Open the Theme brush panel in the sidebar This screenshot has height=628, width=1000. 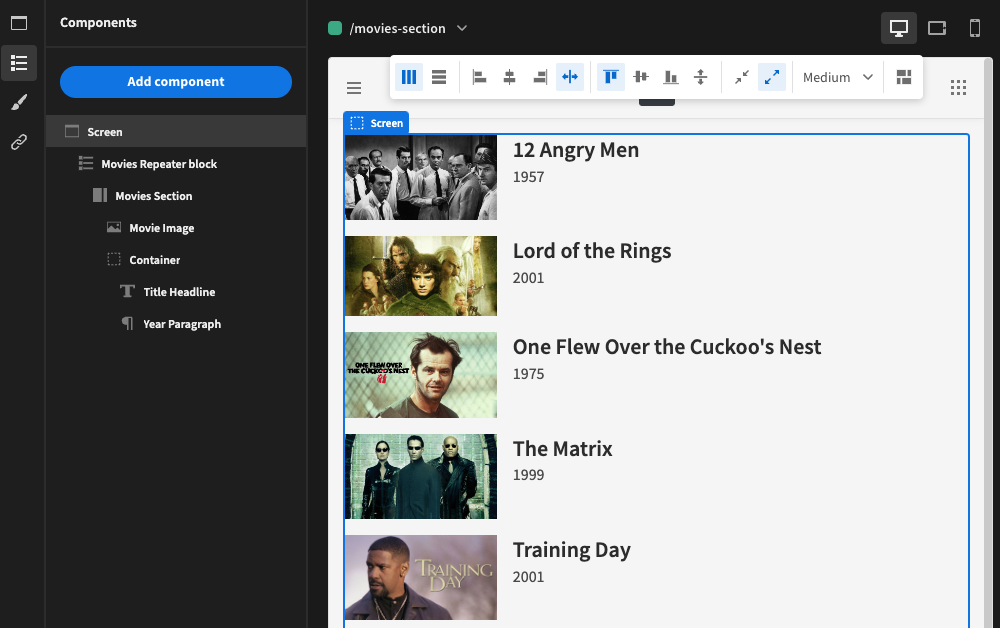point(19,102)
